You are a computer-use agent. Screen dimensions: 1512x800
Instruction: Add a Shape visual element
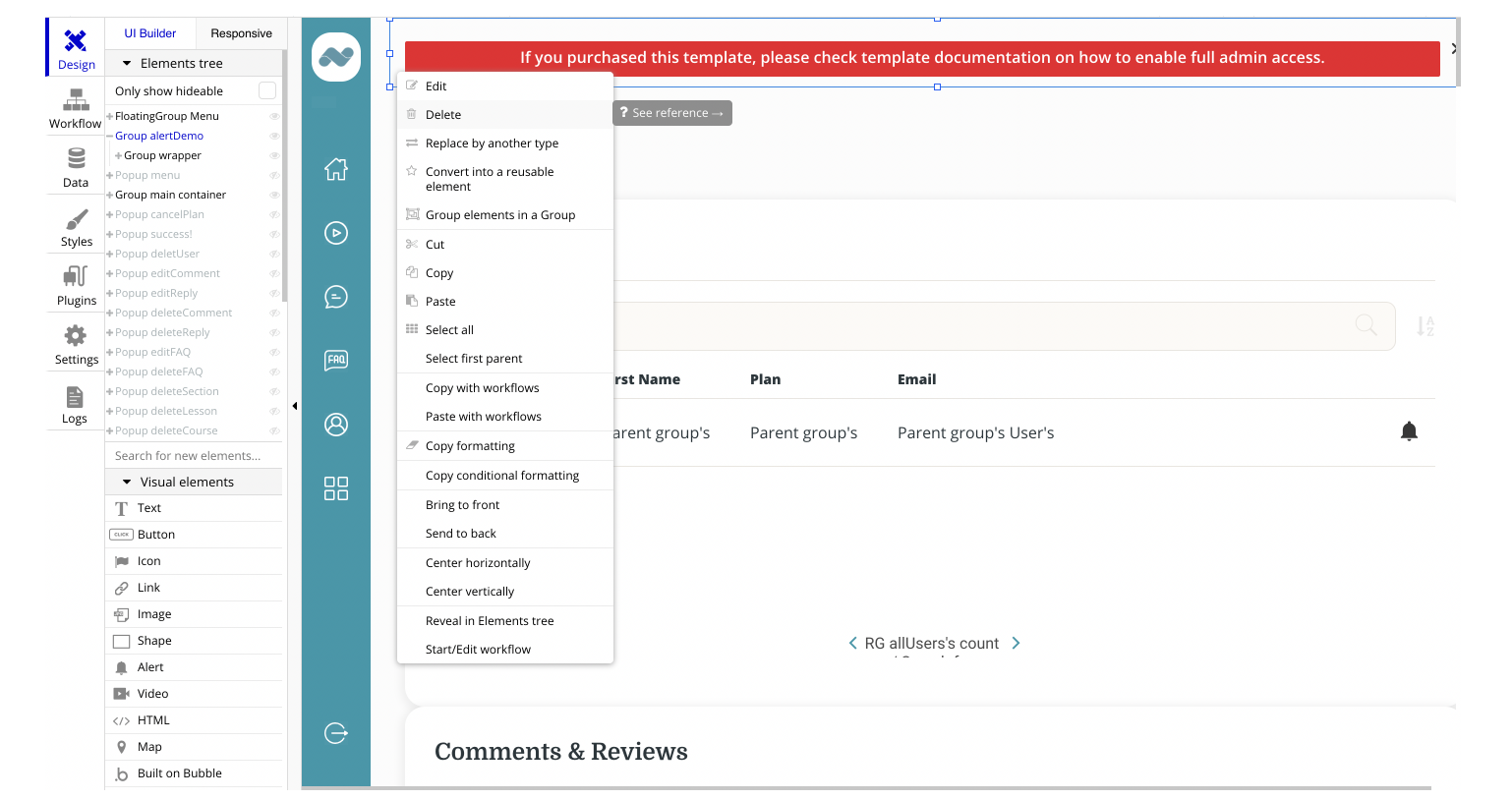(194, 641)
